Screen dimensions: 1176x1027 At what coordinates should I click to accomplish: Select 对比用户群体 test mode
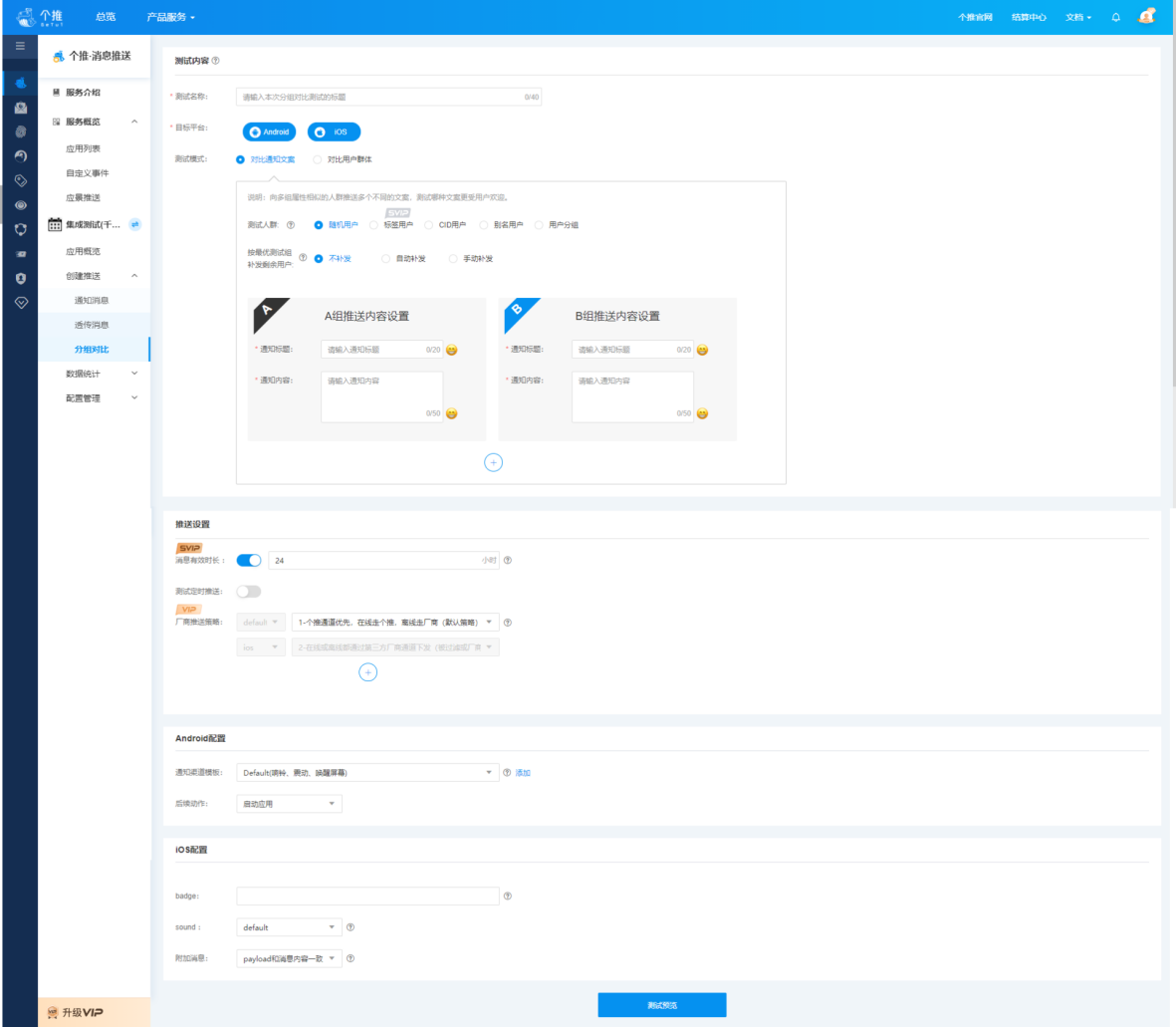343,159
